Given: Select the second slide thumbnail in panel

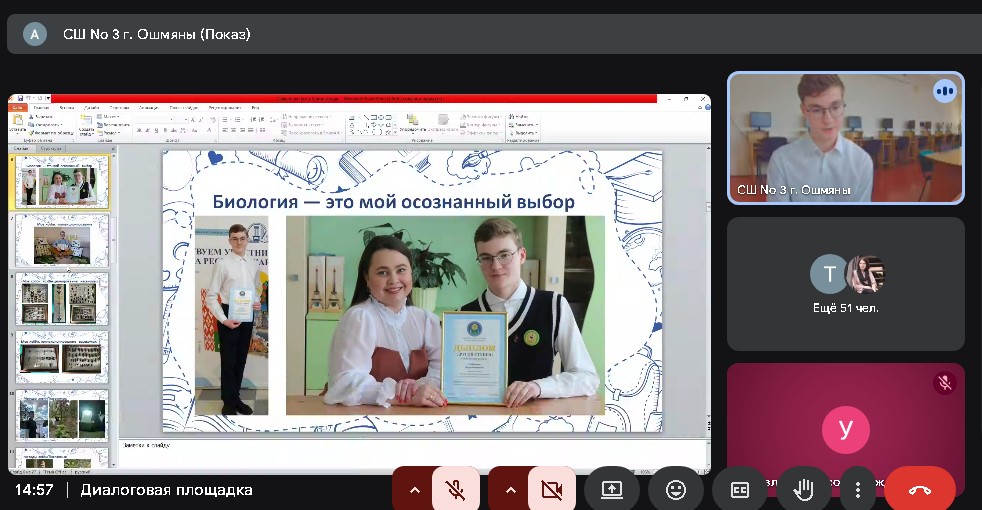Looking at the screenshot, I should pos(61,239).
